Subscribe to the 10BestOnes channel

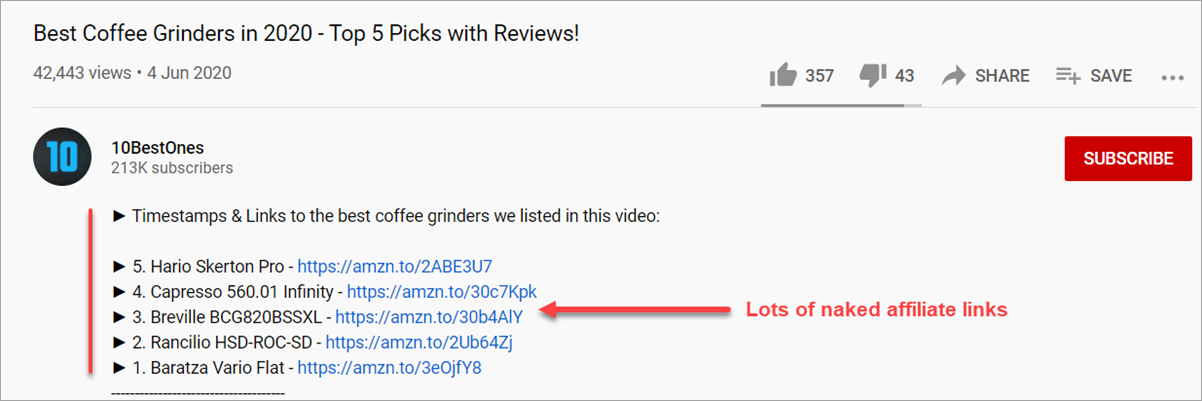click(x=1128, y=158)
